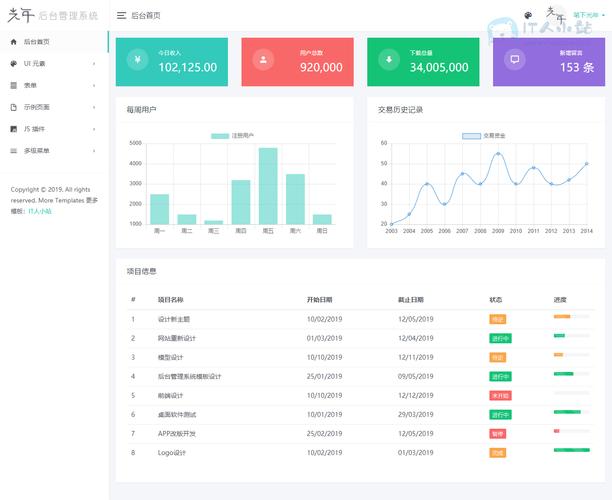This screenshot has height=500, width=612.
Task: Click the 2009 data point on line chart
Action: [498, 154]
